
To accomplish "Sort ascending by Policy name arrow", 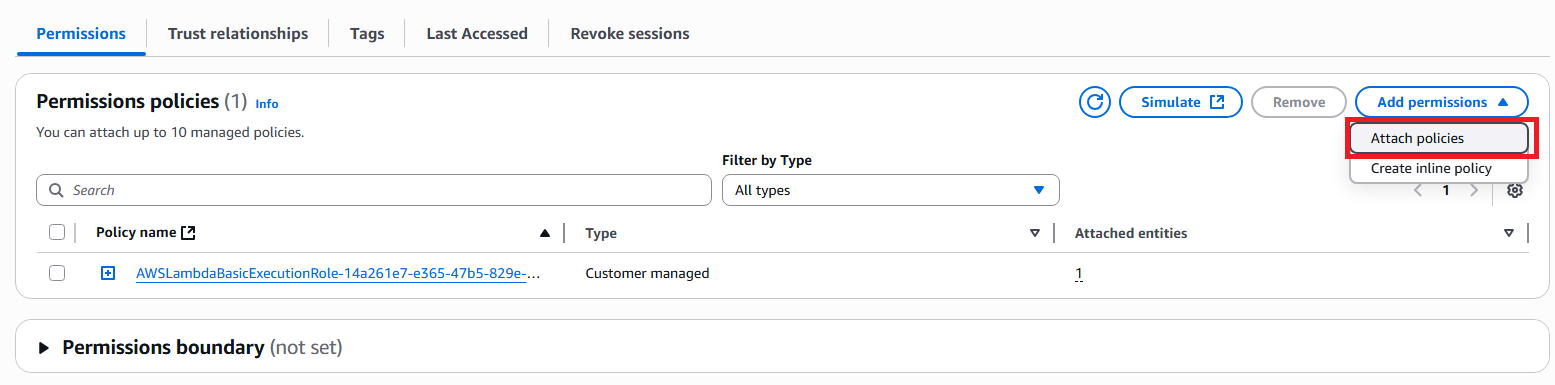I will pyautogui.click(x=545, y=233).
